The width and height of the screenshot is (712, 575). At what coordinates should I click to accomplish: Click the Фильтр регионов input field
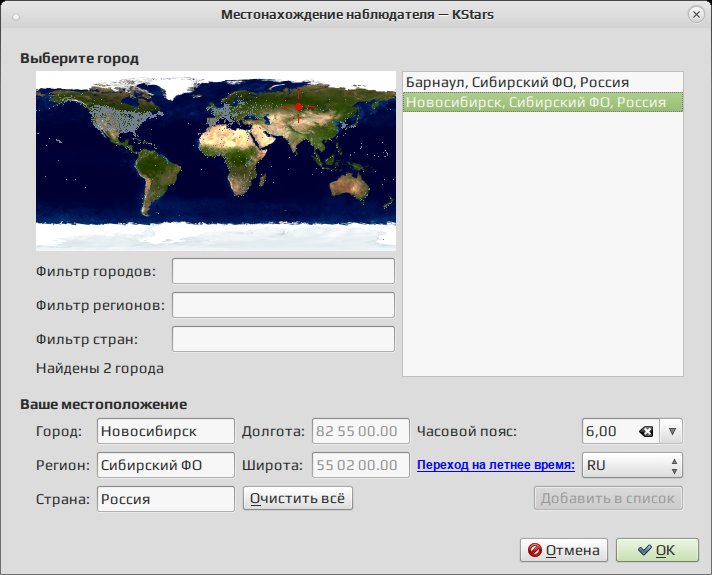tap(283, 305)
